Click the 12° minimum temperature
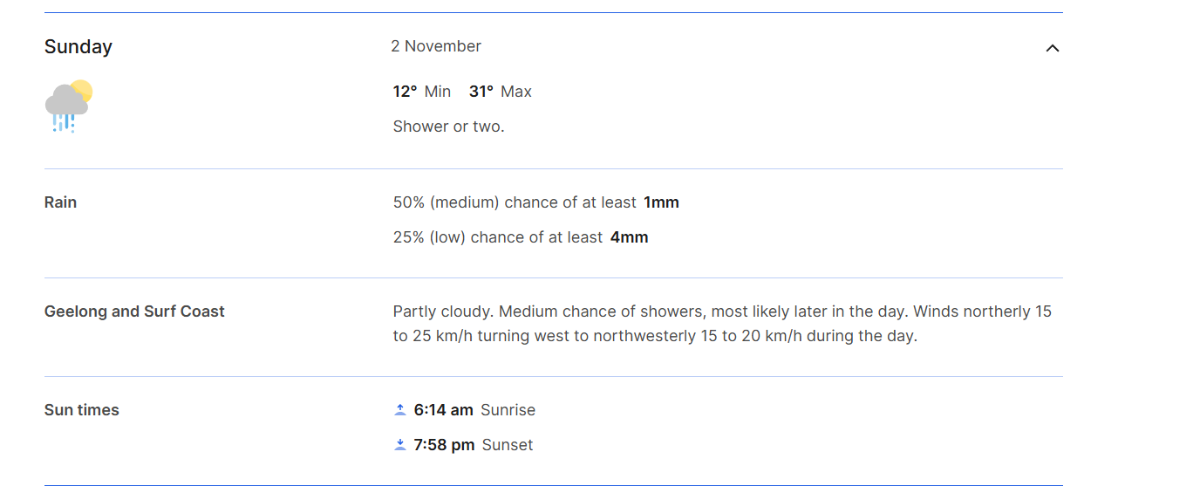The image size is (1200, 493). click(x=404, y=91)
